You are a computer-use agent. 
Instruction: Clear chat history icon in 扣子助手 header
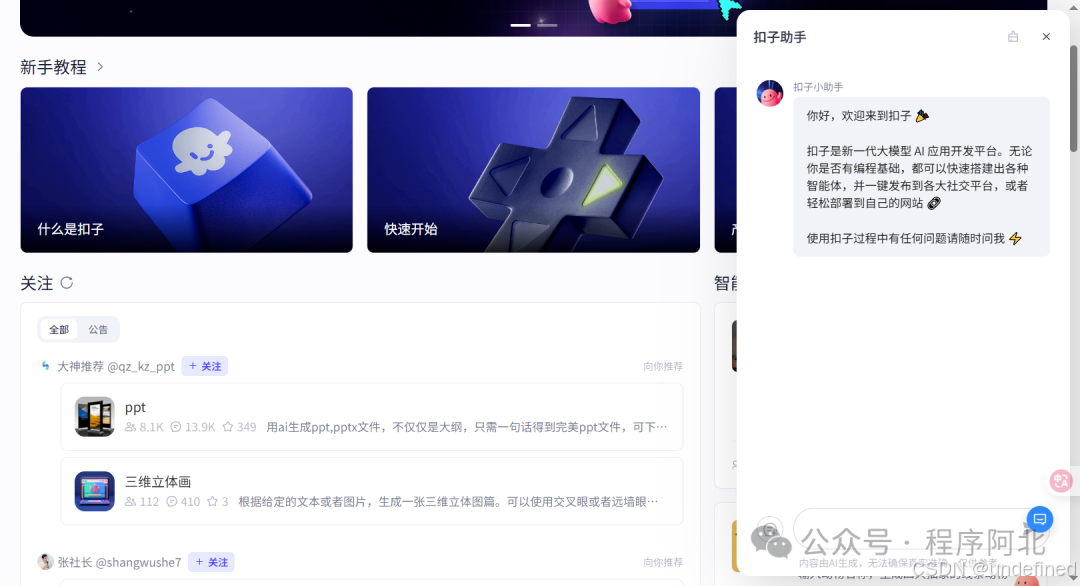coord(1012,36)
